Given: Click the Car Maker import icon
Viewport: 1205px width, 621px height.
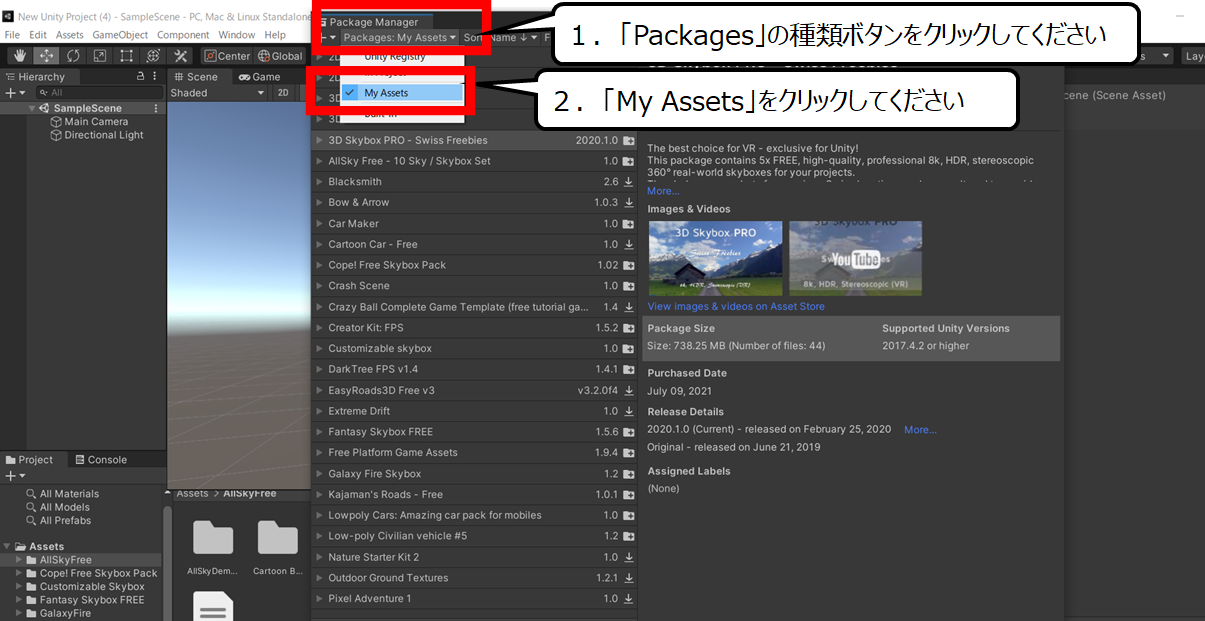Looking at the screenshot, I should [x=628, y=224].
